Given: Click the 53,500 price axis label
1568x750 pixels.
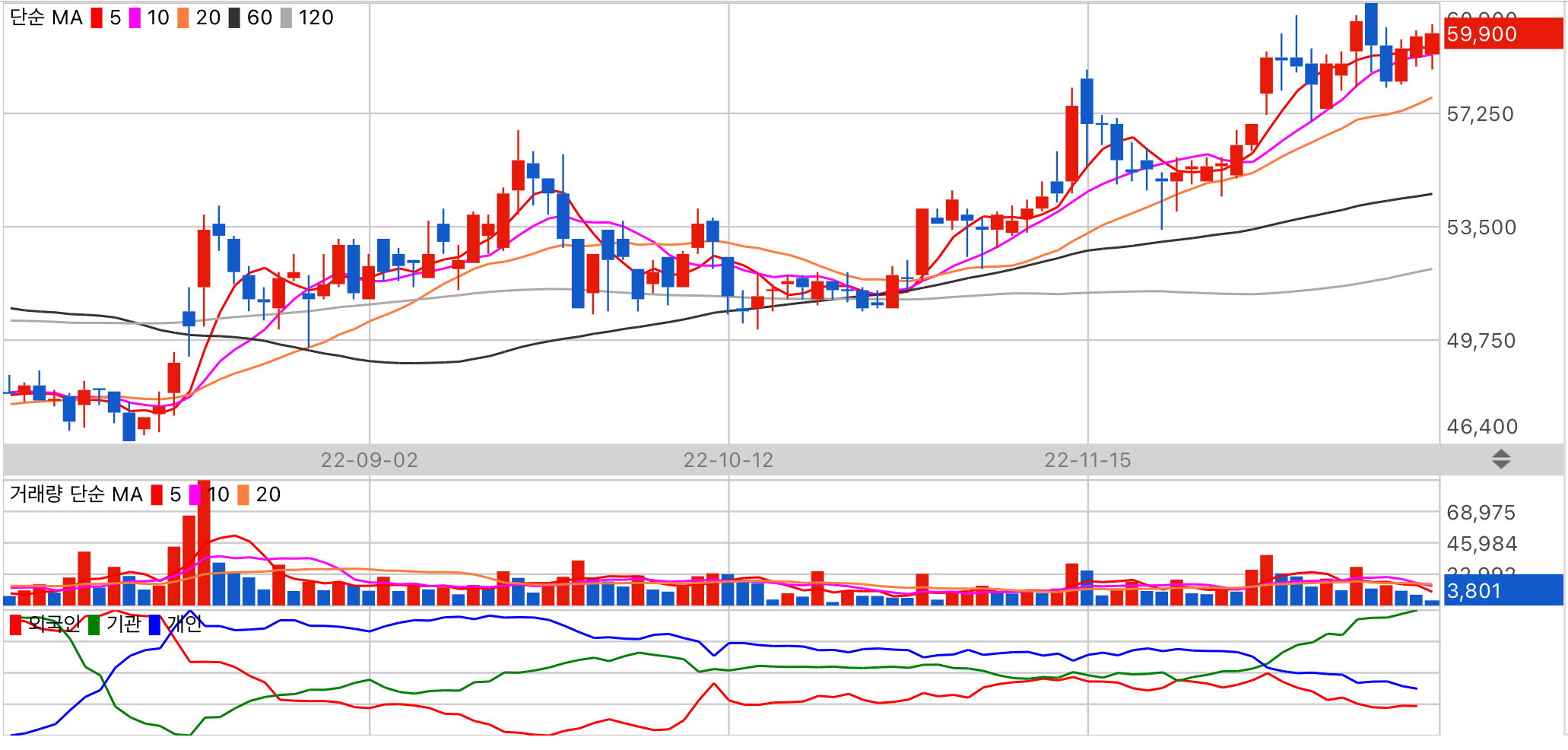Looking at the screenshot, I should [1481, 227].
